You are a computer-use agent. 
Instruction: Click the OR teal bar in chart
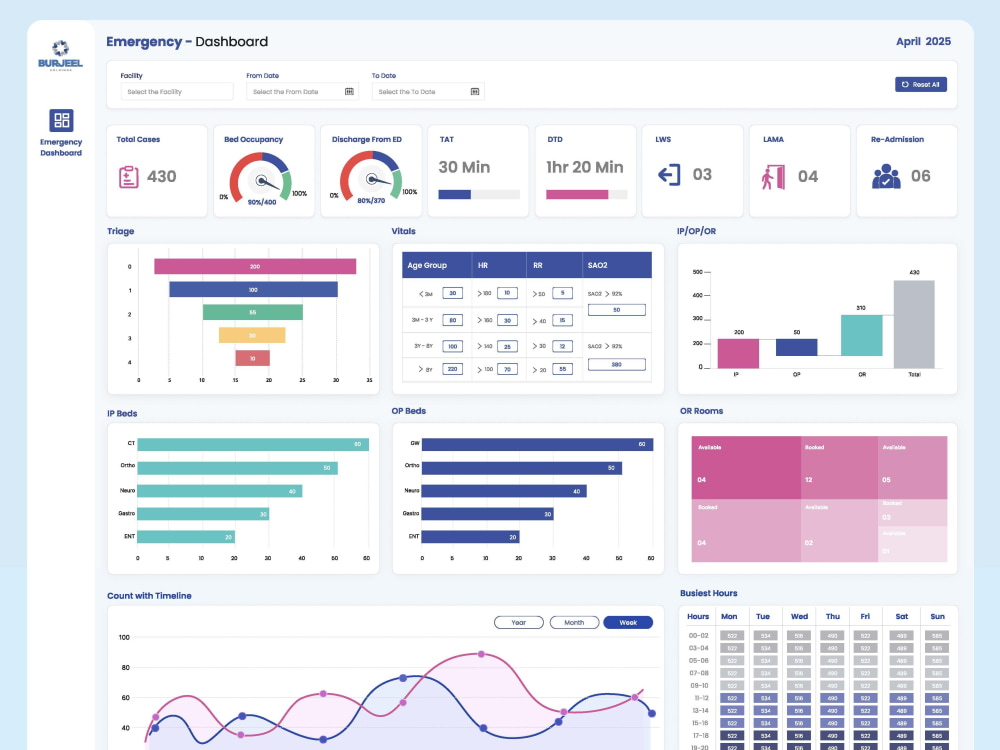point(862,335)
